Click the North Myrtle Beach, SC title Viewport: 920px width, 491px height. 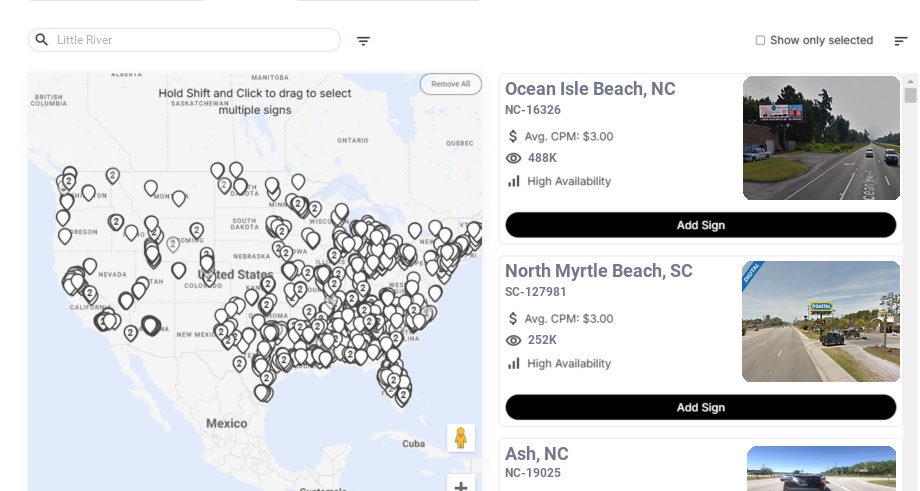coord(598,271)
